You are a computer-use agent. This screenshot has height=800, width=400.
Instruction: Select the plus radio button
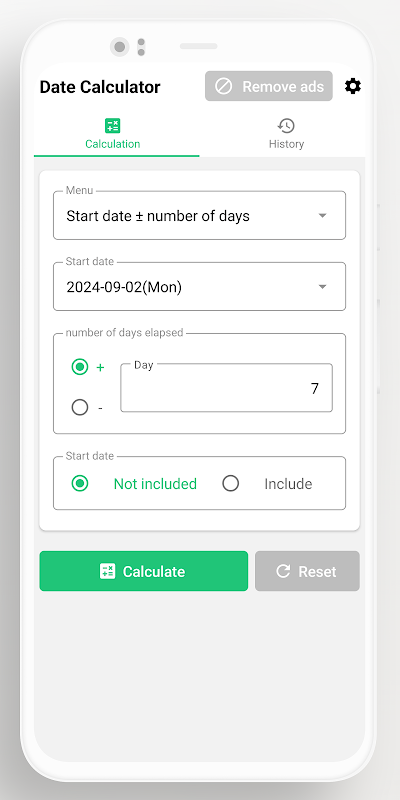[x=80, y=366]
